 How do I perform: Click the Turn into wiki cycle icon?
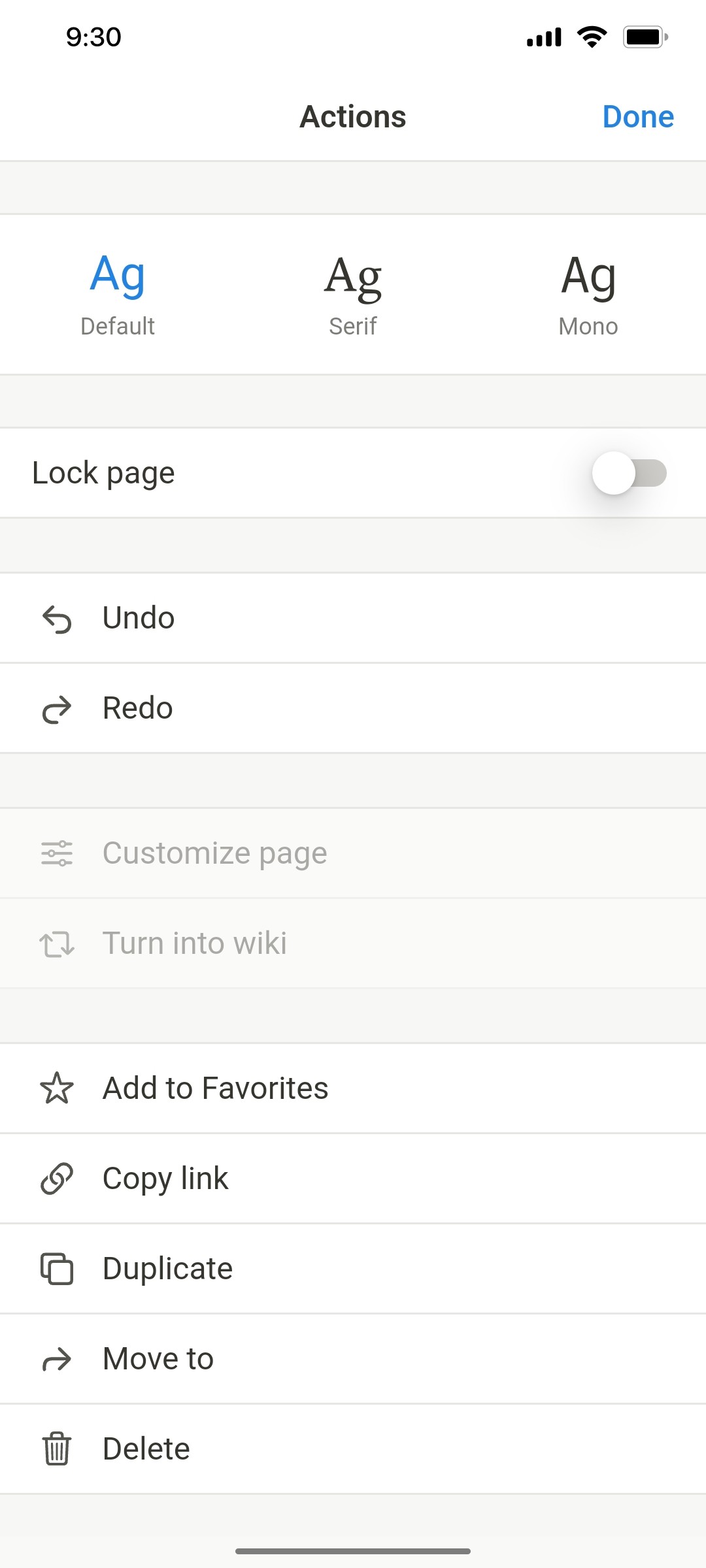click(x=58, y=942)
